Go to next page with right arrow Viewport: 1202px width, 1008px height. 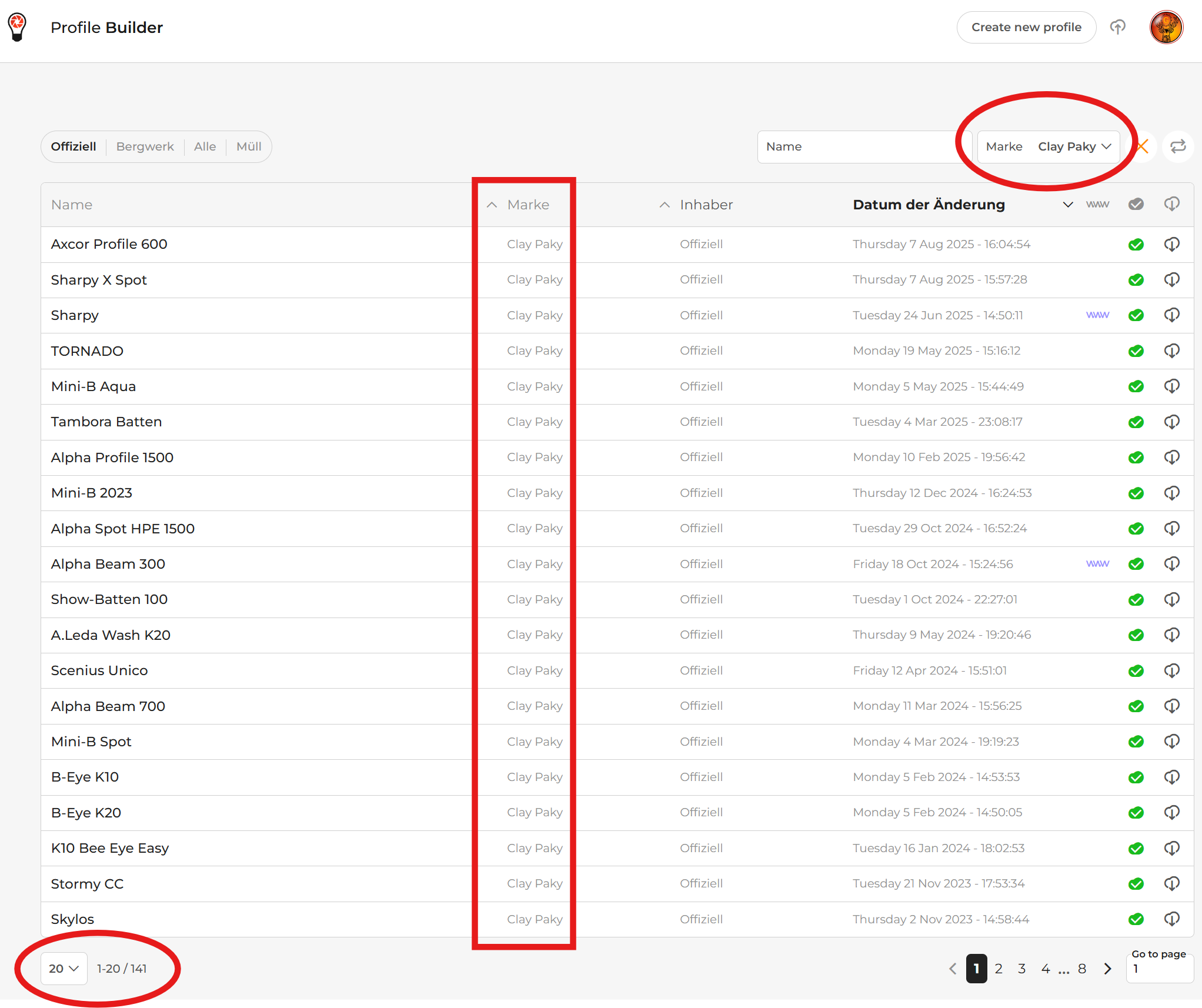click(x=1107, y=969)
